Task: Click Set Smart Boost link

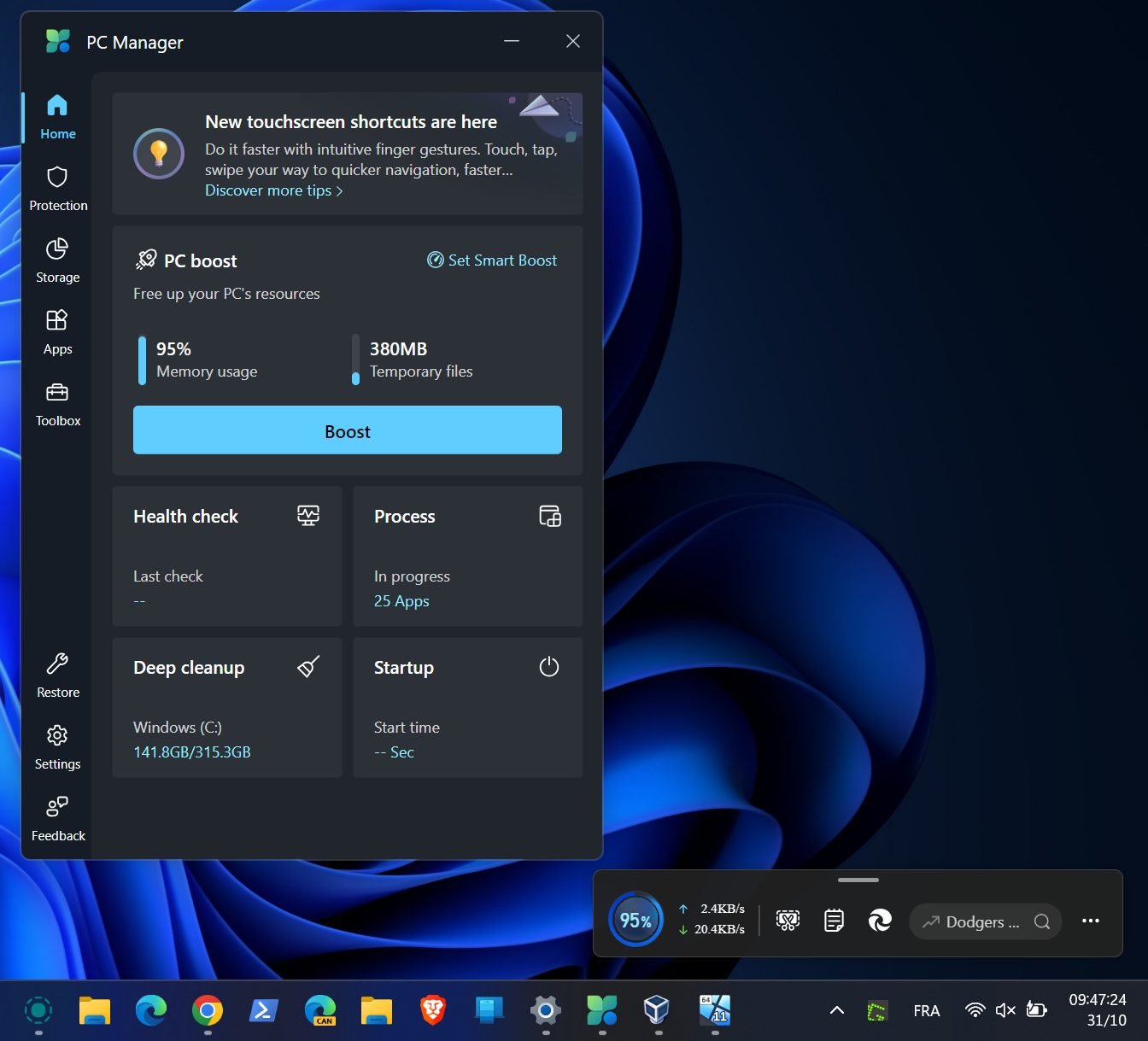Action: [x=492, y=260]
